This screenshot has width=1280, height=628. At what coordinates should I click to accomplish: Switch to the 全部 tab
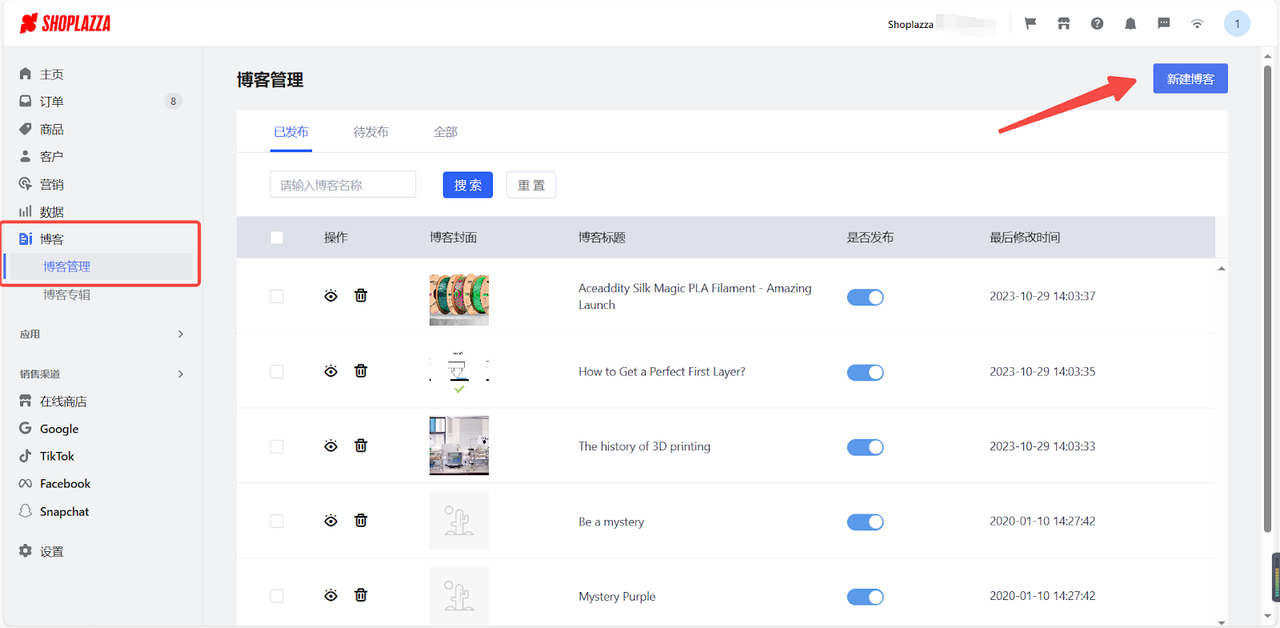pyautogui.click(x=446, y=132)
